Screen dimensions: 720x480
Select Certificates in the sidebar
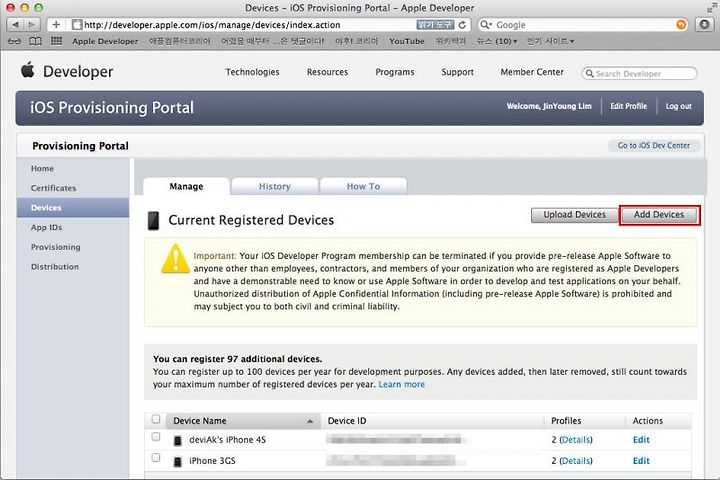click(x=53, y=188)
